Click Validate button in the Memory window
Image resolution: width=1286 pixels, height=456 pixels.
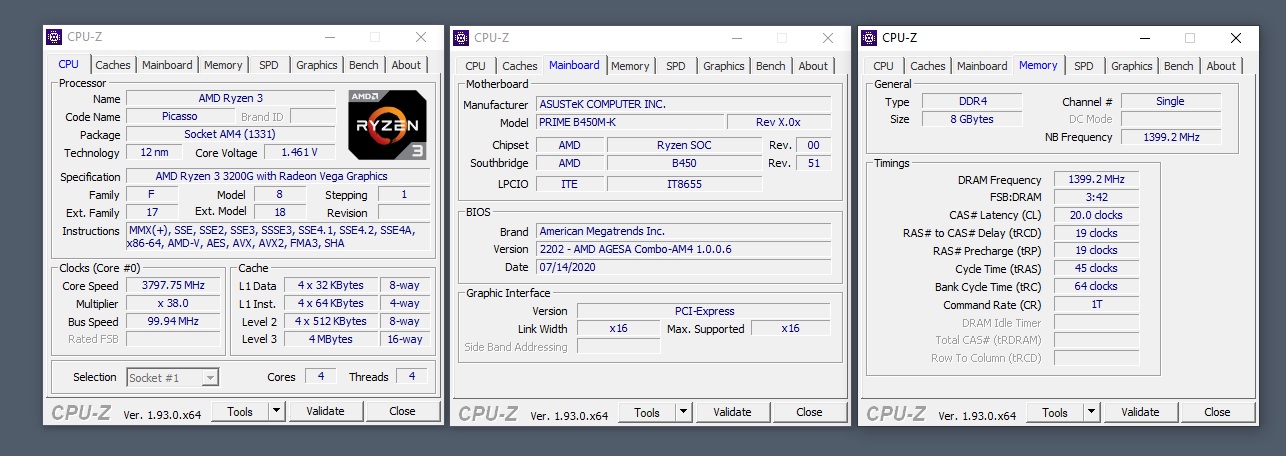(1140, 412)
